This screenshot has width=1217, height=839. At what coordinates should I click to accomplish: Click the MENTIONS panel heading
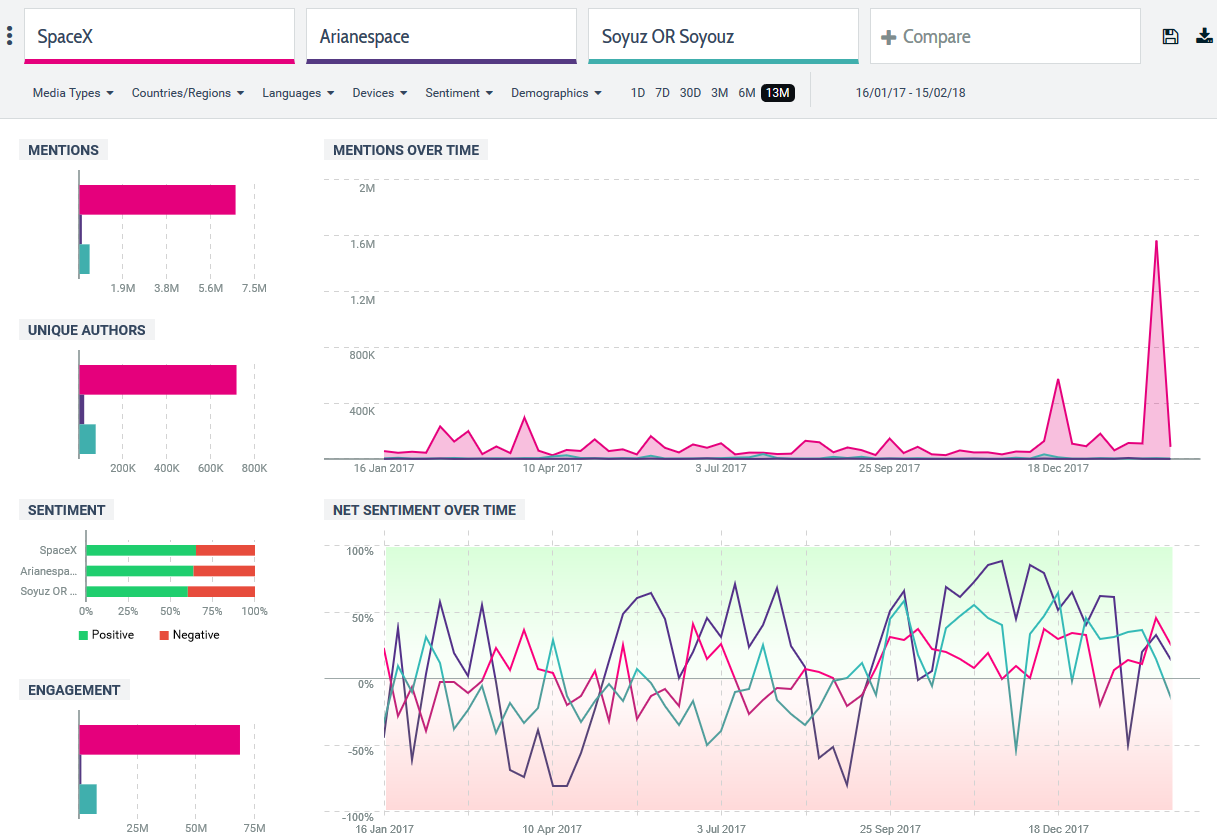pyautogui.click(x=64, y=150)
